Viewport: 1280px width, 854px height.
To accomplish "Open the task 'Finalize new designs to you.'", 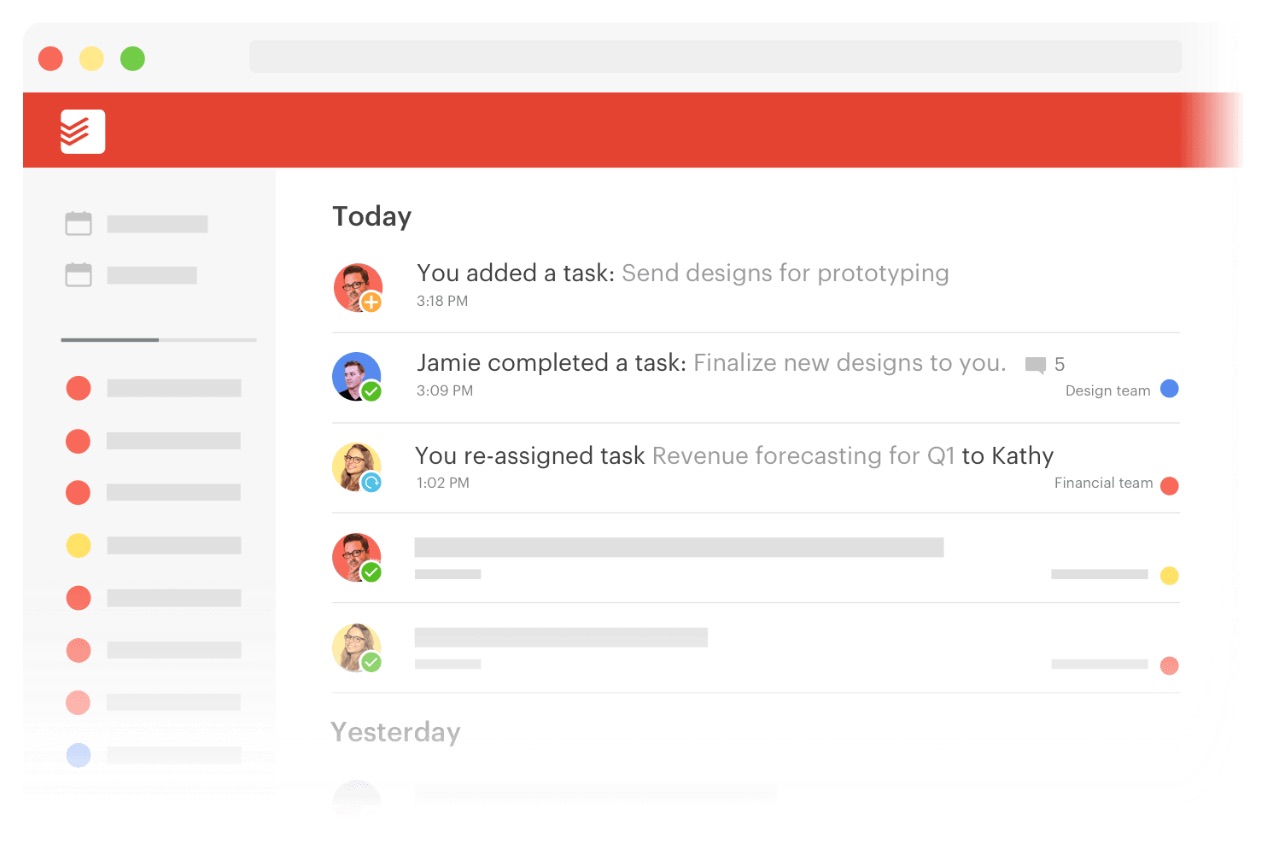I will [x=849, y=363].
